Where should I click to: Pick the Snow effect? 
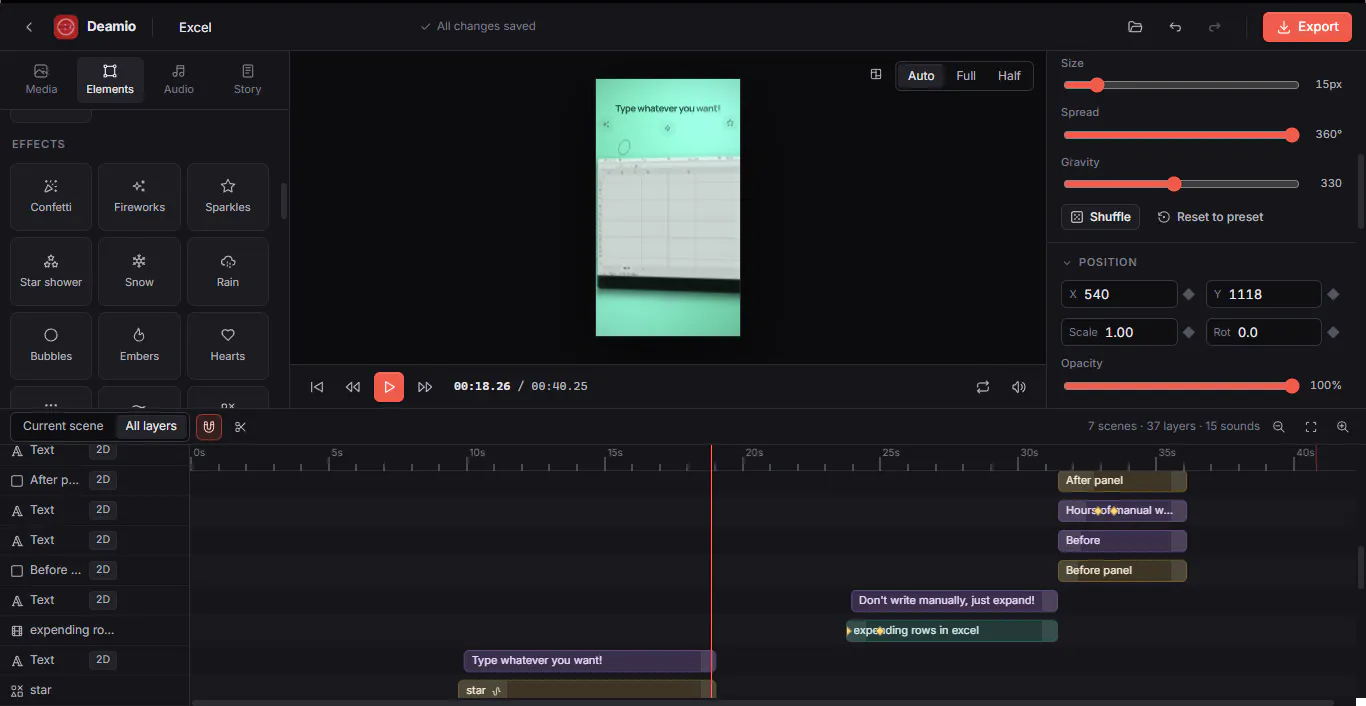[x=140, y=271]
